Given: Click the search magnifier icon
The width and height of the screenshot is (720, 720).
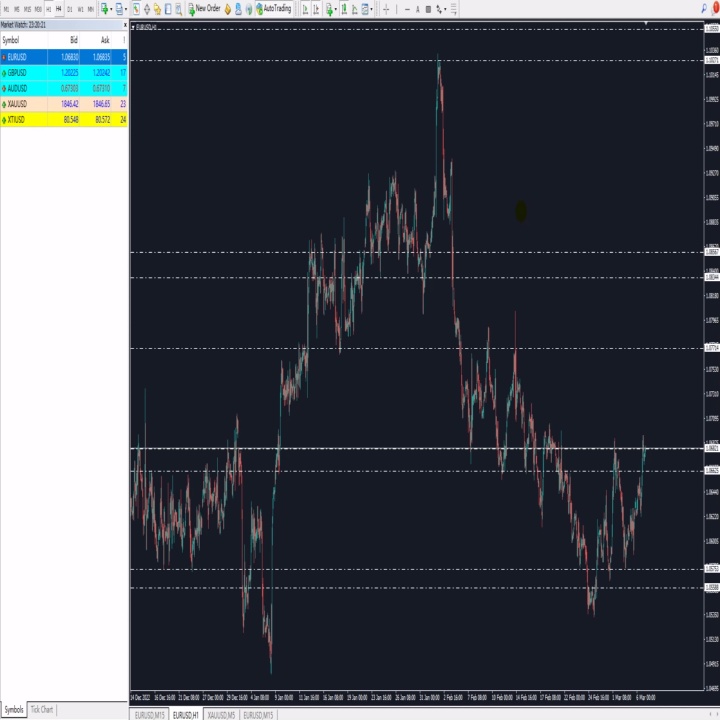Looking at the screenshot, I should point(704,8).
